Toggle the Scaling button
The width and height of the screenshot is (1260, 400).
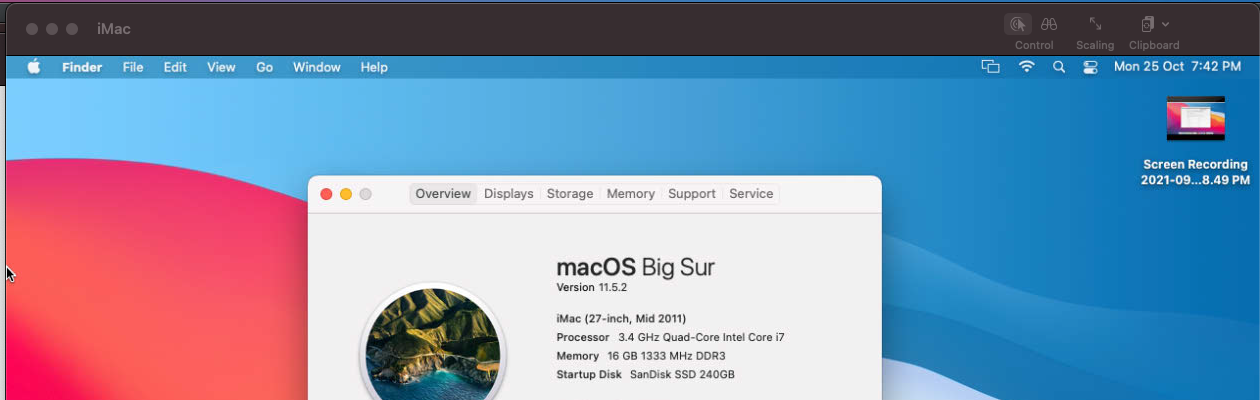click(x=1095, y=25)
